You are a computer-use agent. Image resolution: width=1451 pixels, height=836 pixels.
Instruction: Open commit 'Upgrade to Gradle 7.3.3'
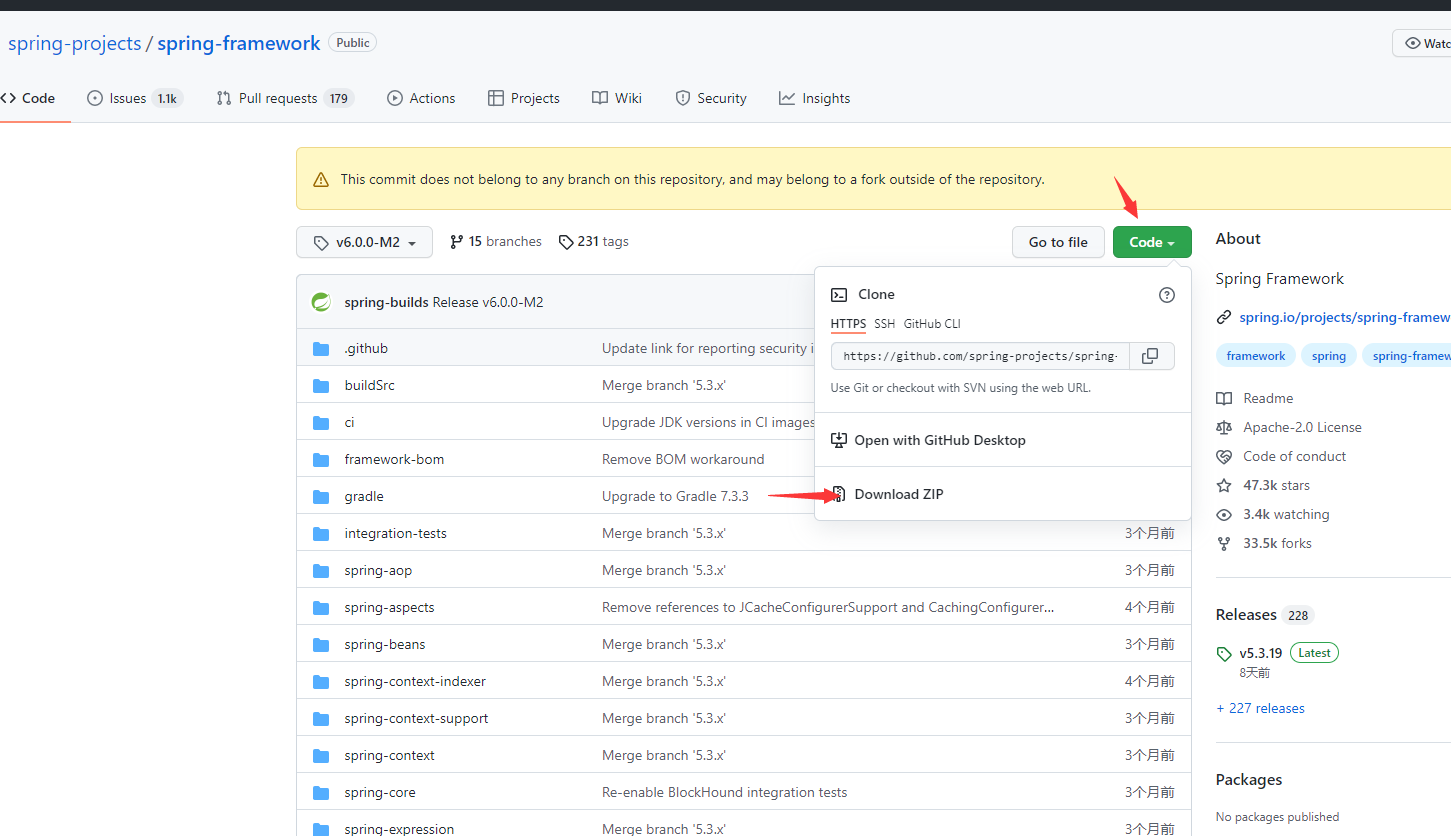pos(675,497)
